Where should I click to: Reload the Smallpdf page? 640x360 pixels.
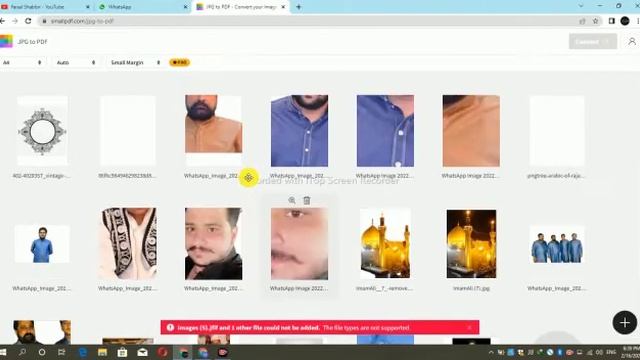[x=28, y=21]
